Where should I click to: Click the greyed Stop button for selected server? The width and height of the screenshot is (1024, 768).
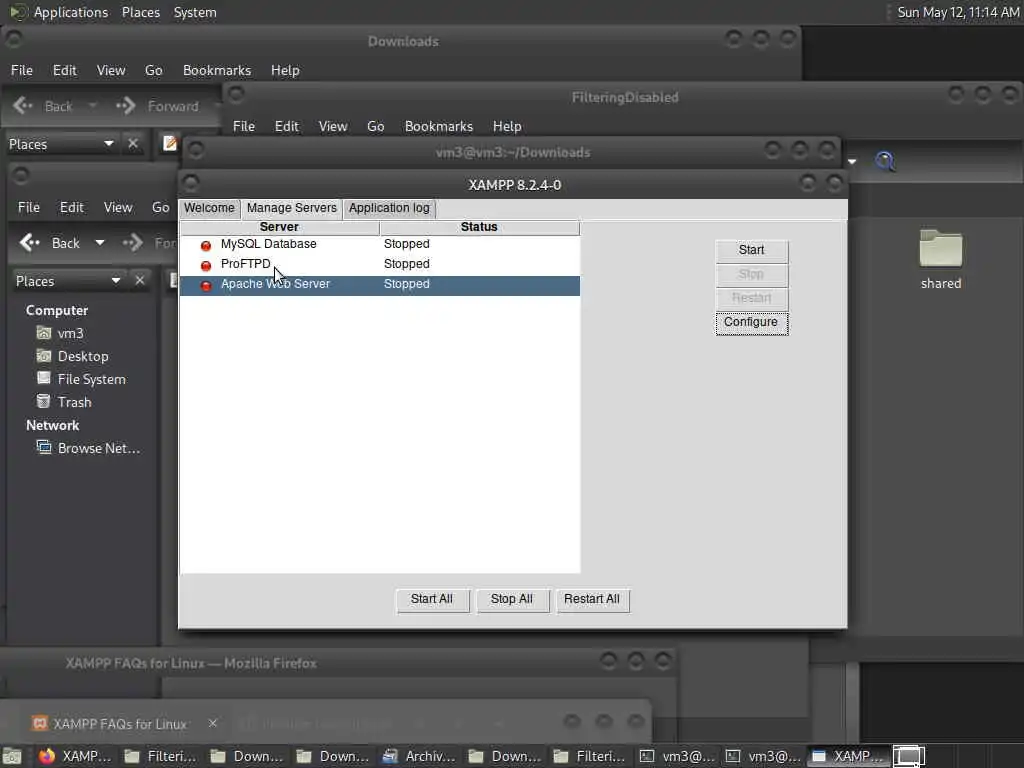tap(752, 274)
